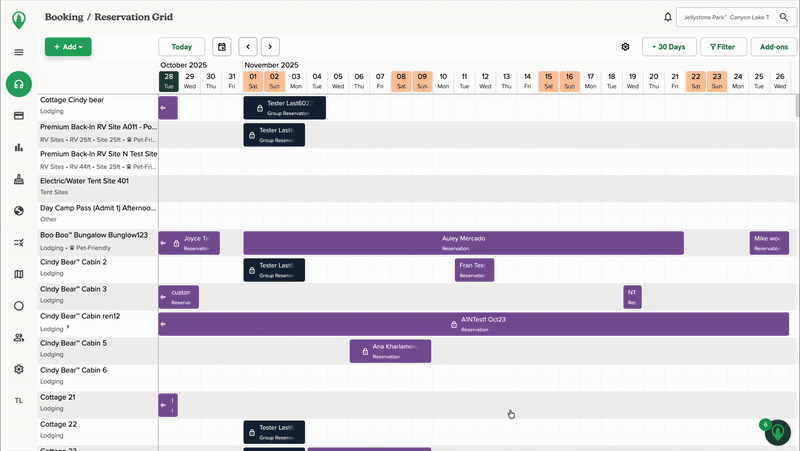Viewport: 800px width, 451px height.
Task: Click the globe icon in sidebar
Action: (x=18, y=211)
